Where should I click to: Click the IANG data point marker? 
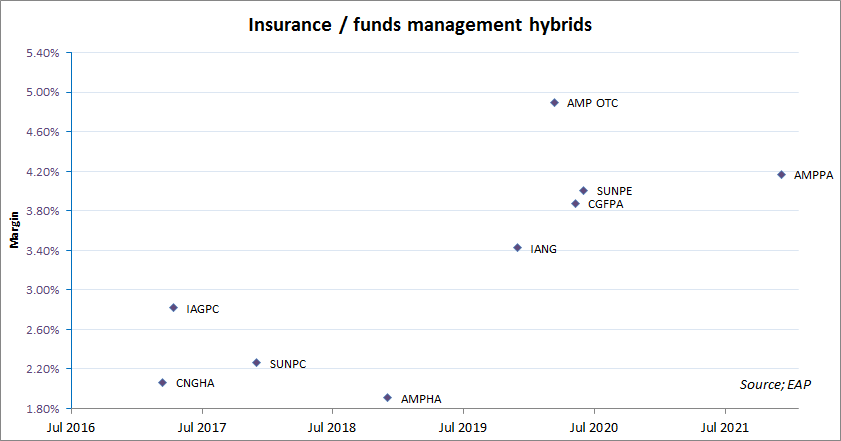point(518,247)
